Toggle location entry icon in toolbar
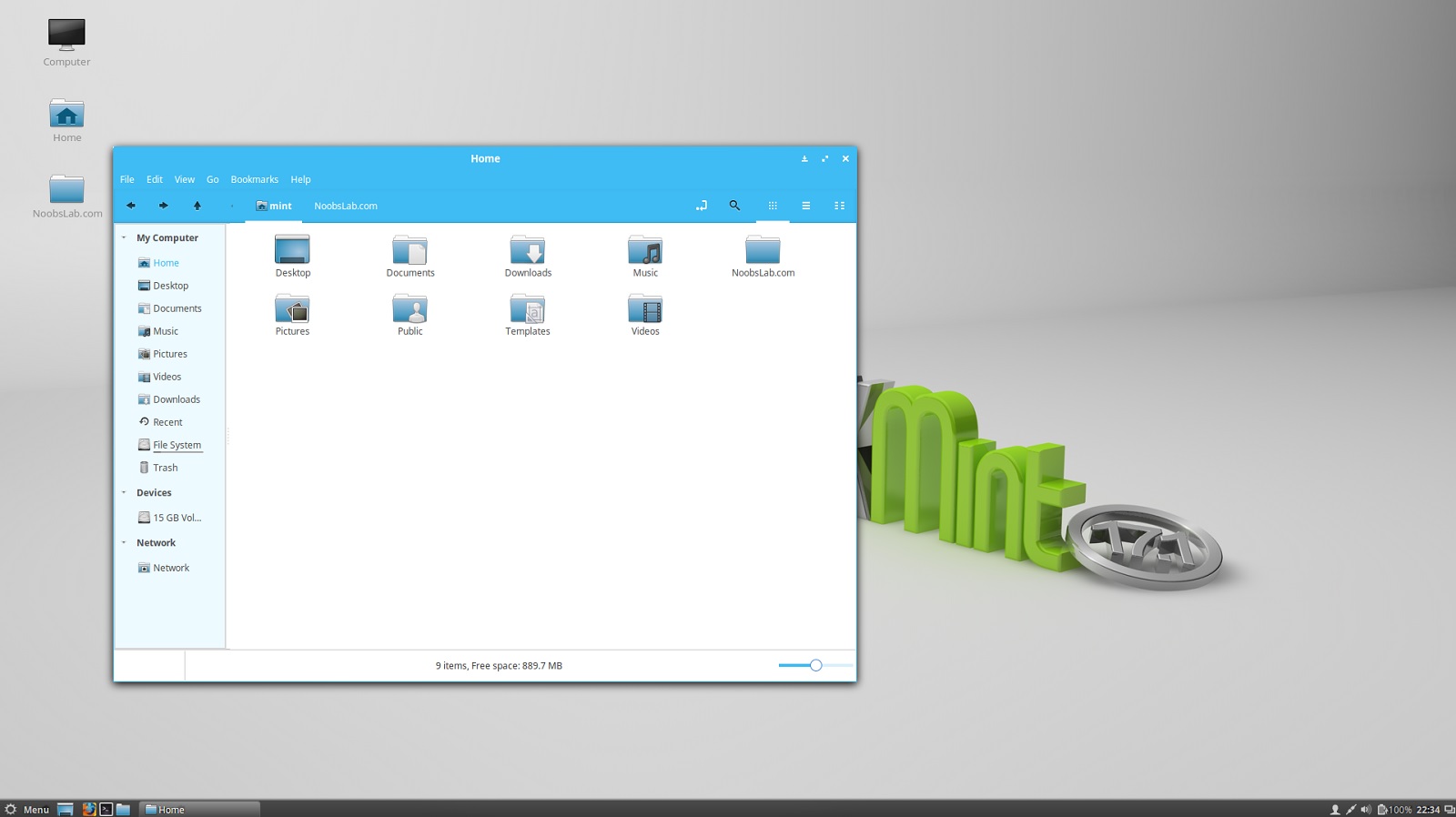Screen dimensions: 1456x817 (x=701, y=206)
